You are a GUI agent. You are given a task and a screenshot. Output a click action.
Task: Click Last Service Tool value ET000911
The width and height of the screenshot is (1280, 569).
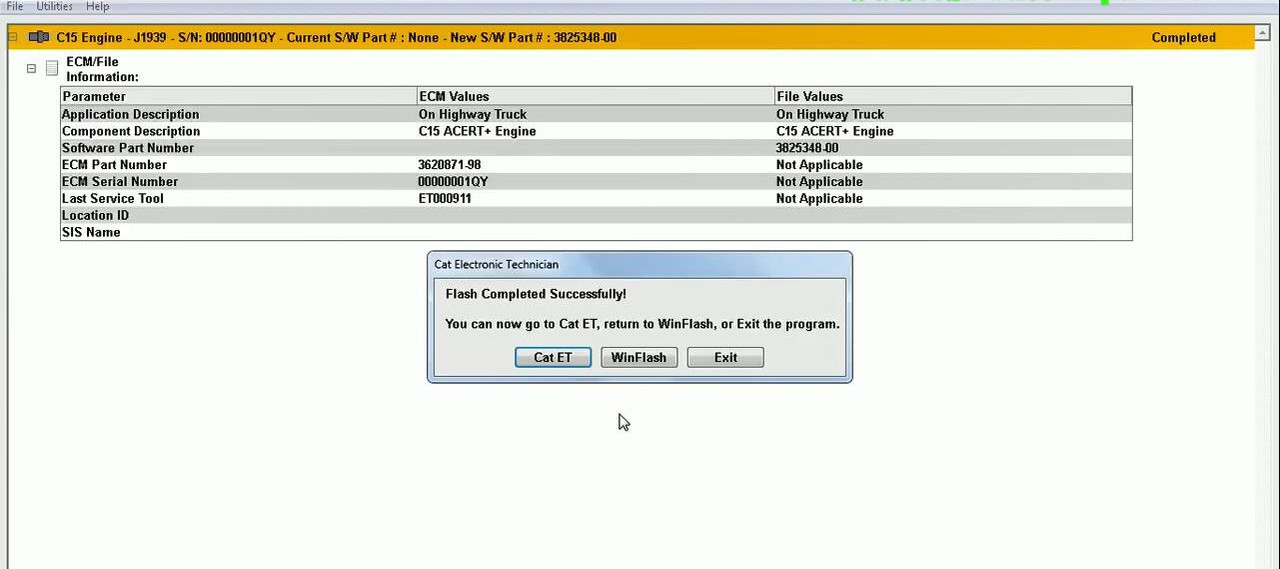[x=445, y=198]
